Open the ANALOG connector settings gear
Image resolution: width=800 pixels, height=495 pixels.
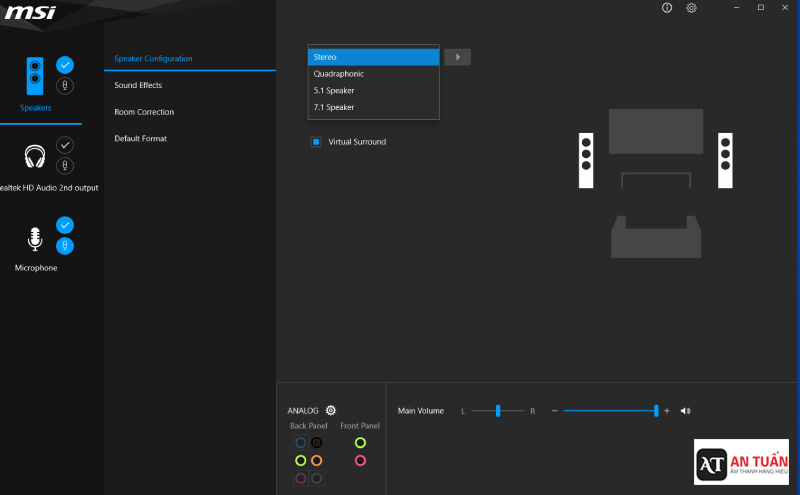tap(331, 410)
